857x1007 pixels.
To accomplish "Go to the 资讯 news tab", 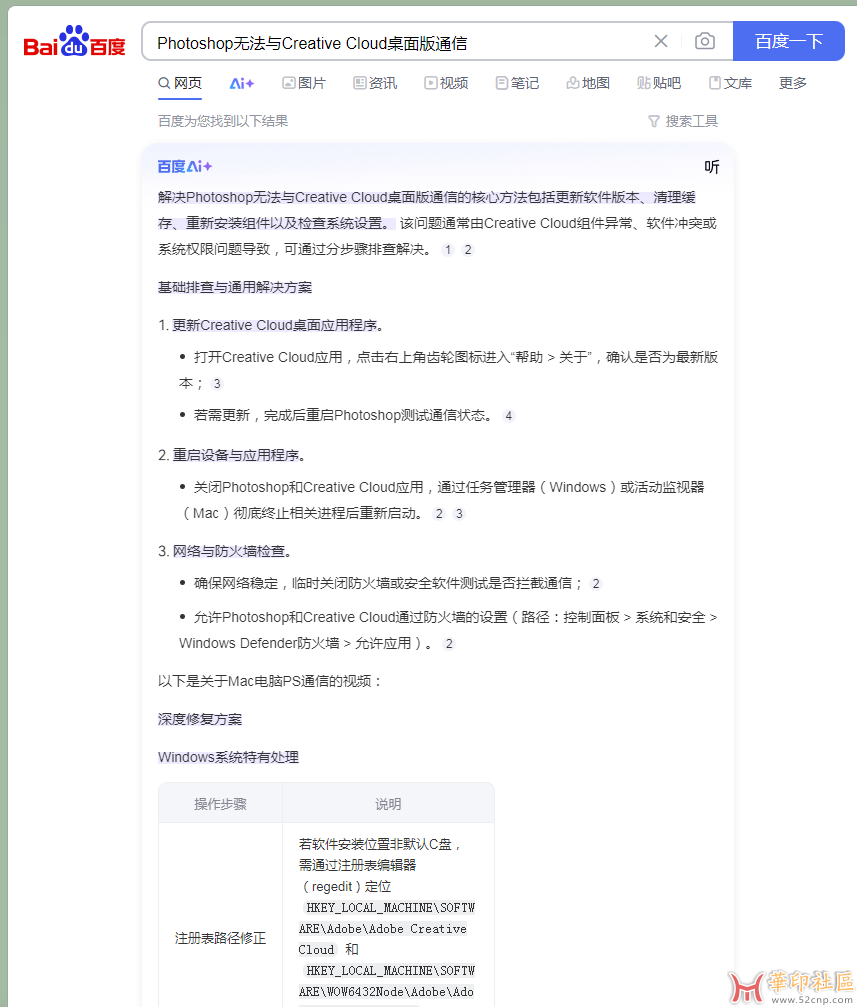I will 375,83.
